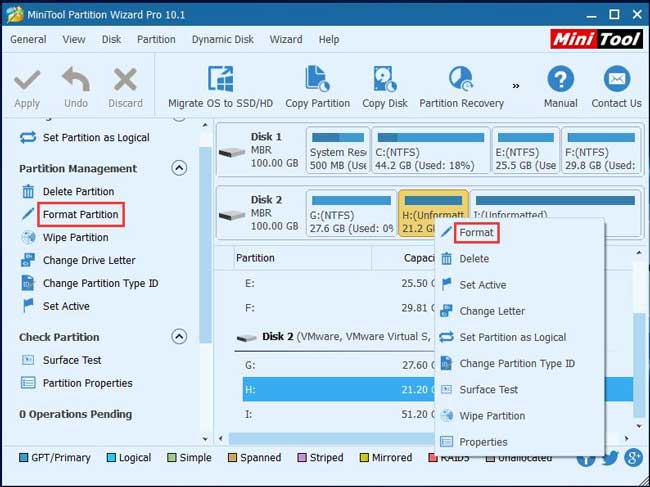
Task: Open Migrate OS to SSD/HD wizard
Action: 221,87
